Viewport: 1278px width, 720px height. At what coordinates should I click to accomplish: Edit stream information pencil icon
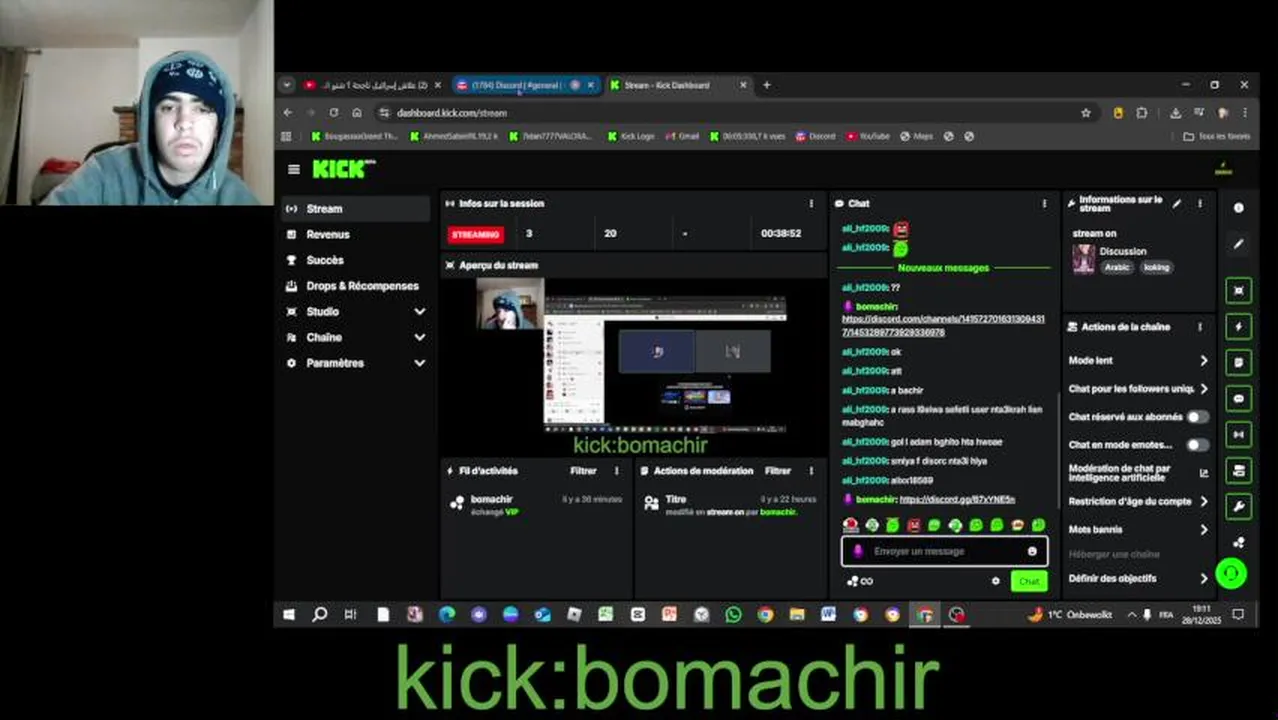pos(1177,204)
